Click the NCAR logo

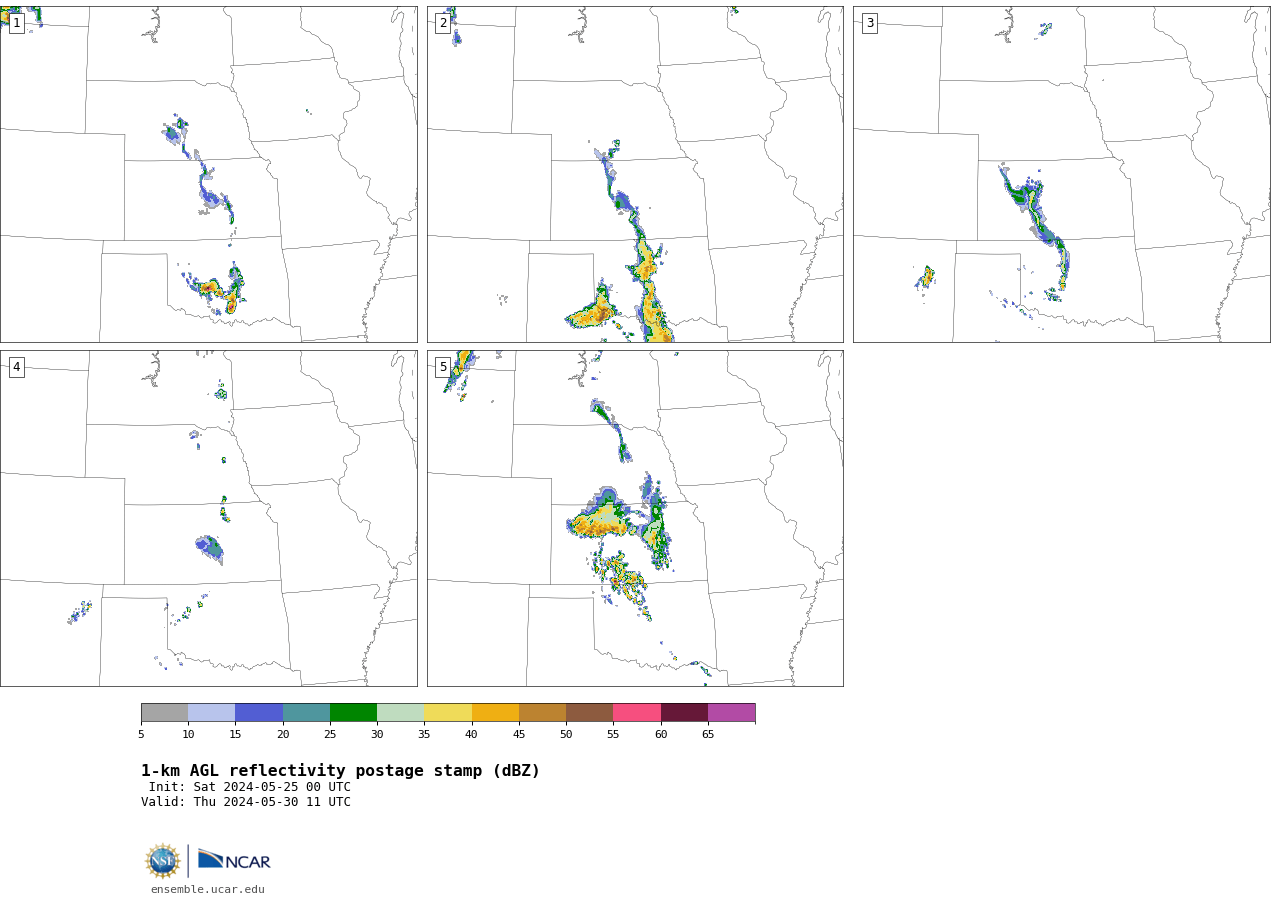(x=234, y=860)
